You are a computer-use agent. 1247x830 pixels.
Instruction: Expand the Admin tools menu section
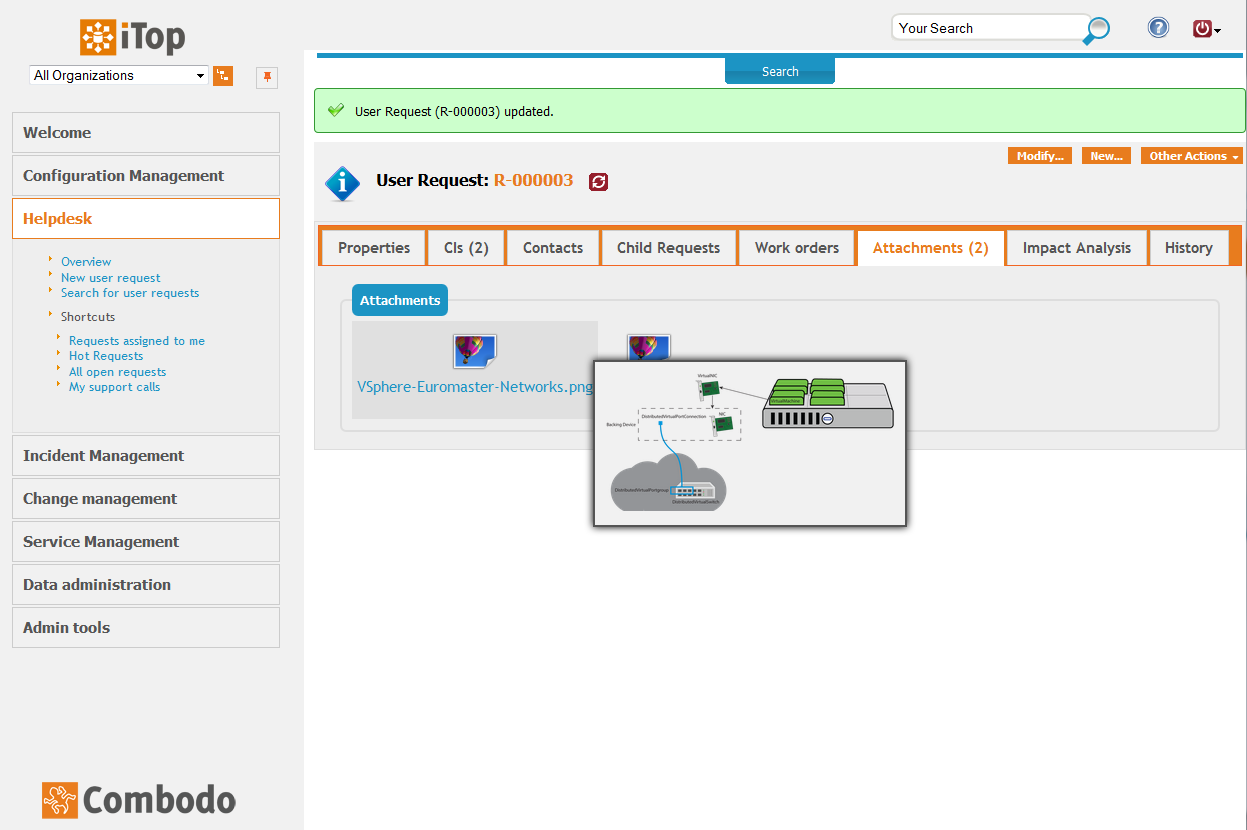coord(146,628)
